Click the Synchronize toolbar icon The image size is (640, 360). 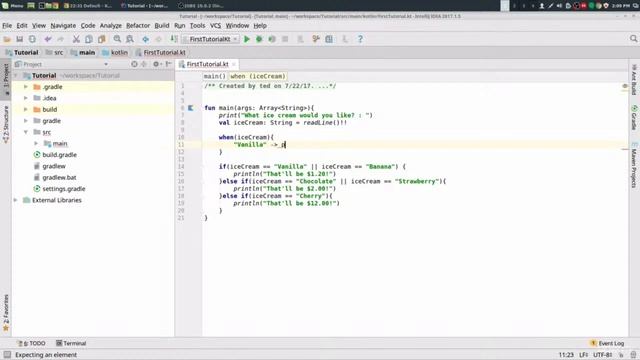(x=32, y=39)
